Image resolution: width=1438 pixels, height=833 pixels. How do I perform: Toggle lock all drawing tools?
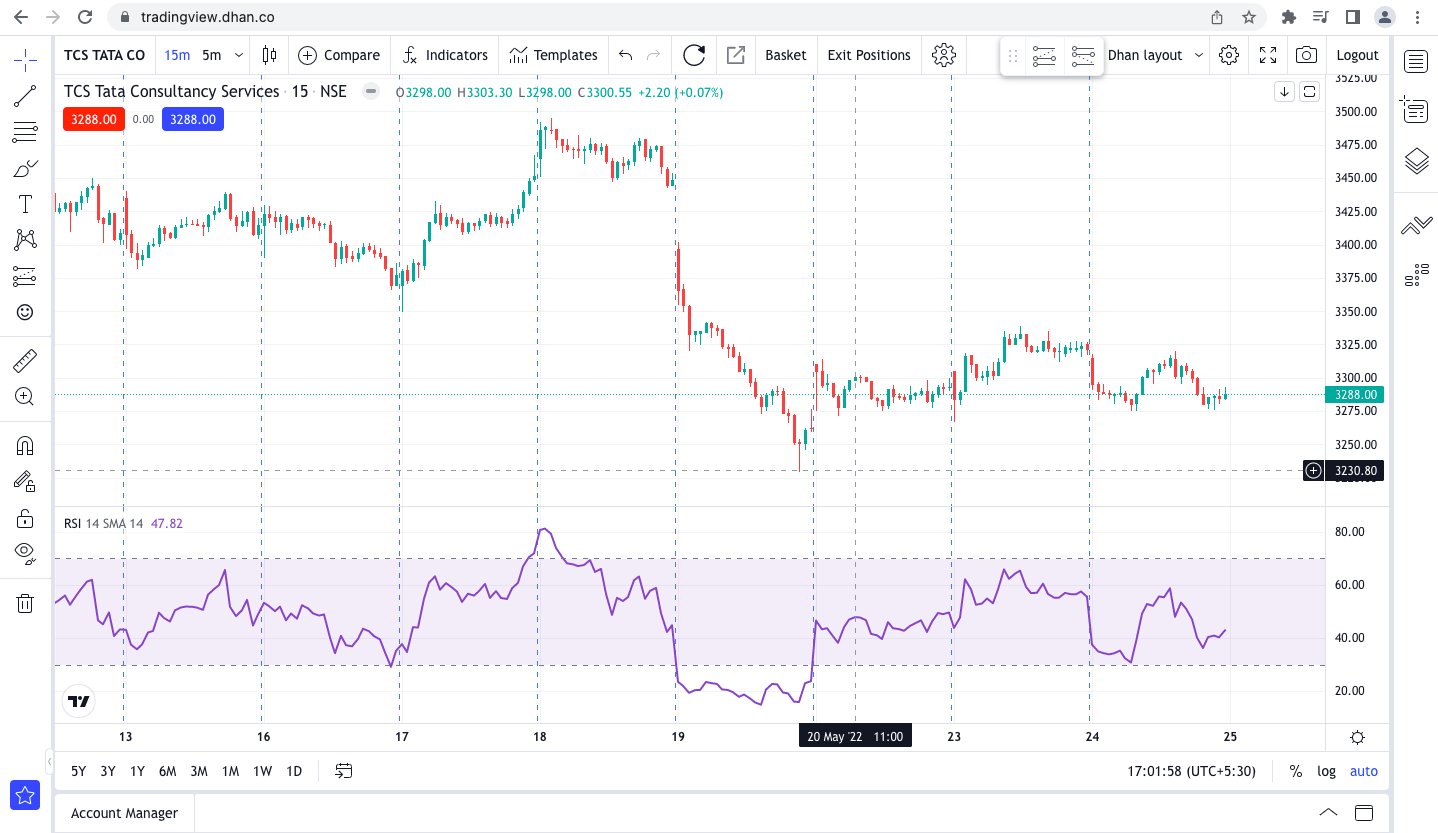click(25, 518)
